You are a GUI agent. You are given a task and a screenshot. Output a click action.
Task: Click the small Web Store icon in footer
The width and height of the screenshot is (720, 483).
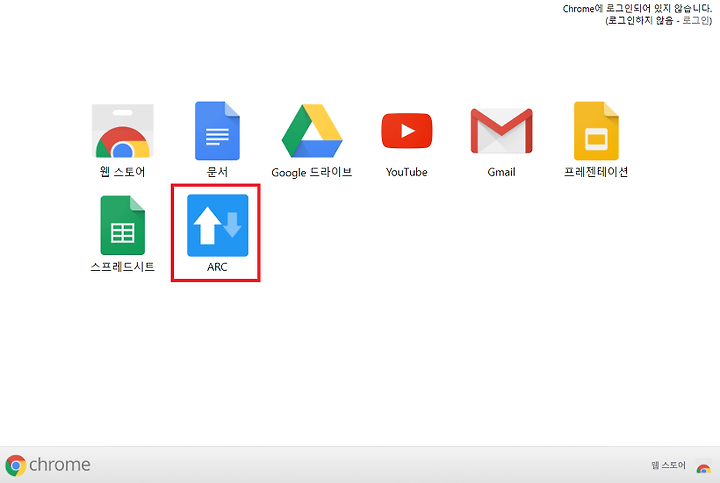tap(703, 466)
